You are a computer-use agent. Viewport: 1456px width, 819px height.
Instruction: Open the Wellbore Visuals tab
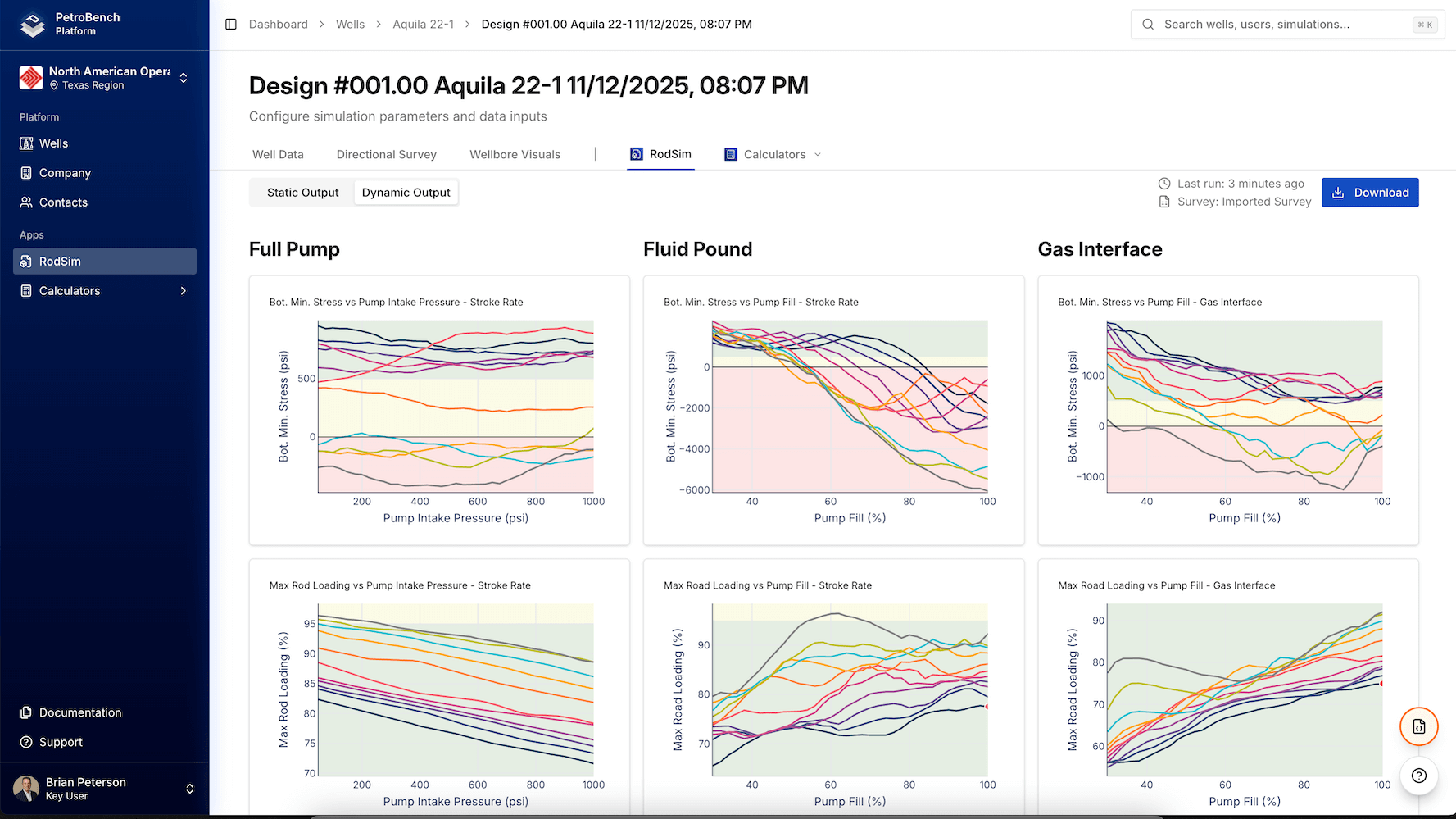[515, 154]
